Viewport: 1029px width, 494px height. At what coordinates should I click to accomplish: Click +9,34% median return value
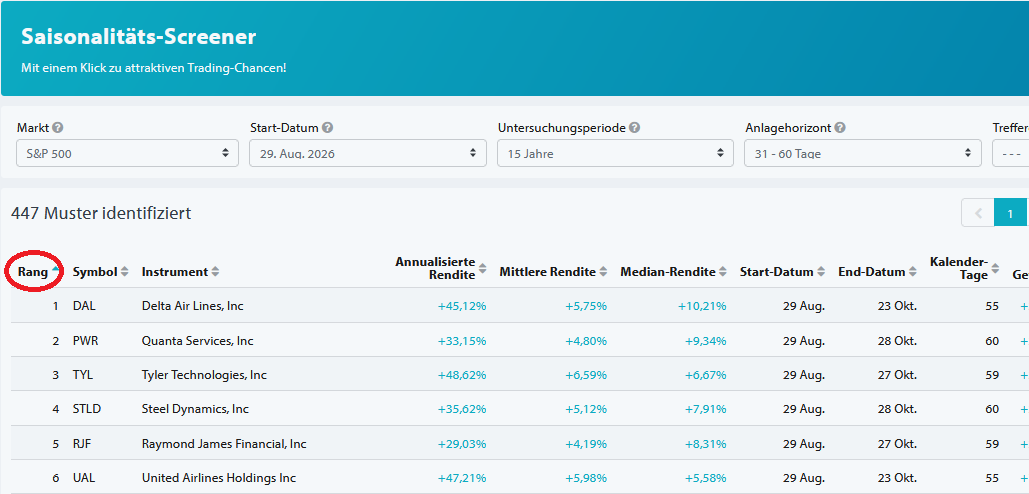tap(705, 341)
